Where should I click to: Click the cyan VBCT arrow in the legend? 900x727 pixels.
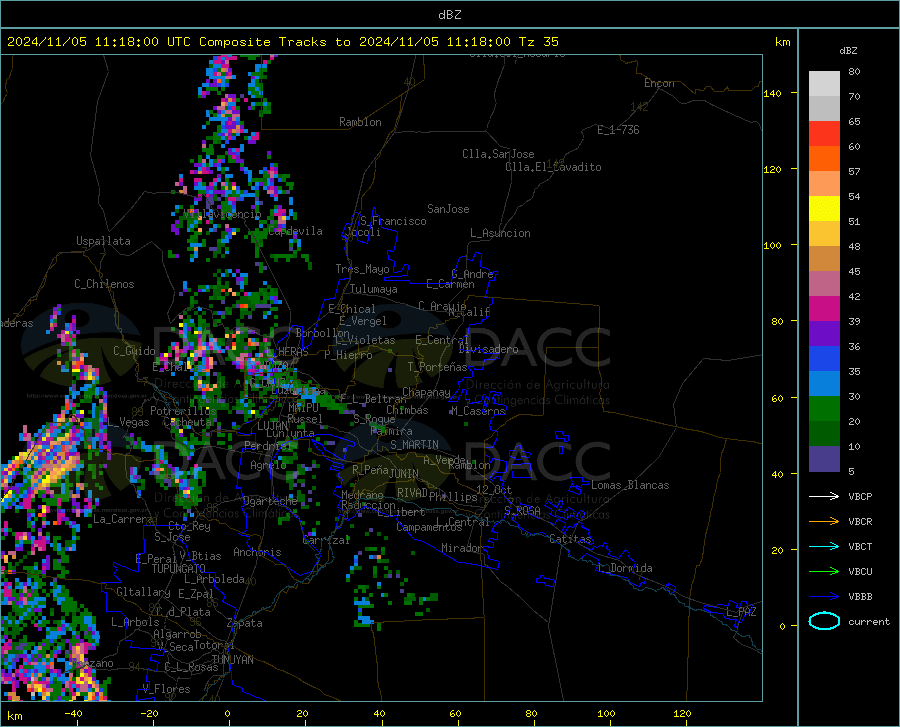point(824,546)
